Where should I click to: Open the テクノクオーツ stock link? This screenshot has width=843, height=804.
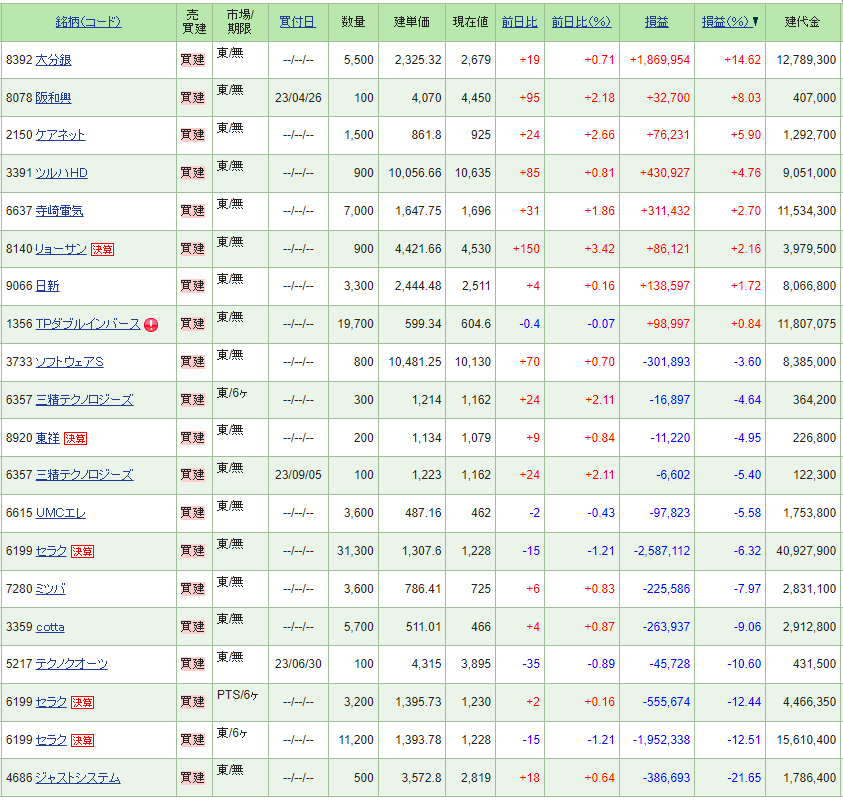tap(72, 664)
